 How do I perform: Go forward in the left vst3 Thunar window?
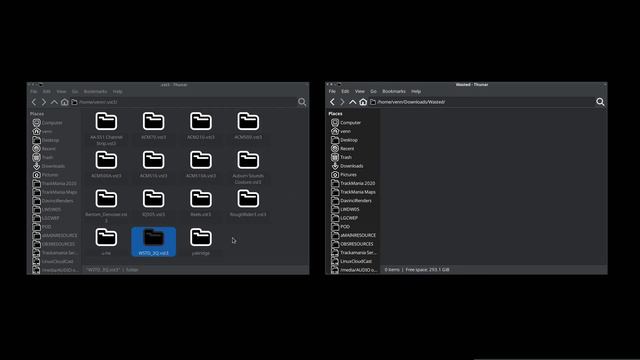point(44,102)
